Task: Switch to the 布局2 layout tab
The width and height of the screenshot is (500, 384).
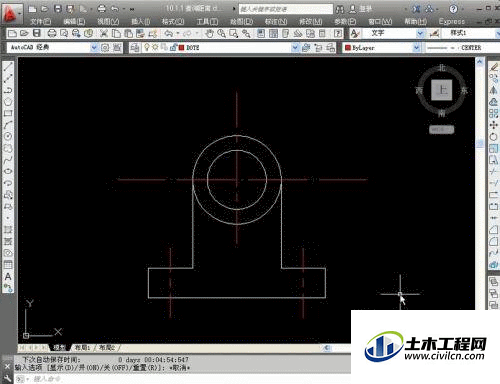Action: (x=107, y=347)
